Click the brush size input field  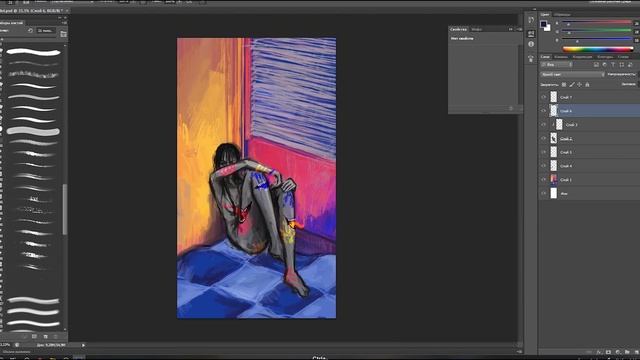[x=45, y=31]
